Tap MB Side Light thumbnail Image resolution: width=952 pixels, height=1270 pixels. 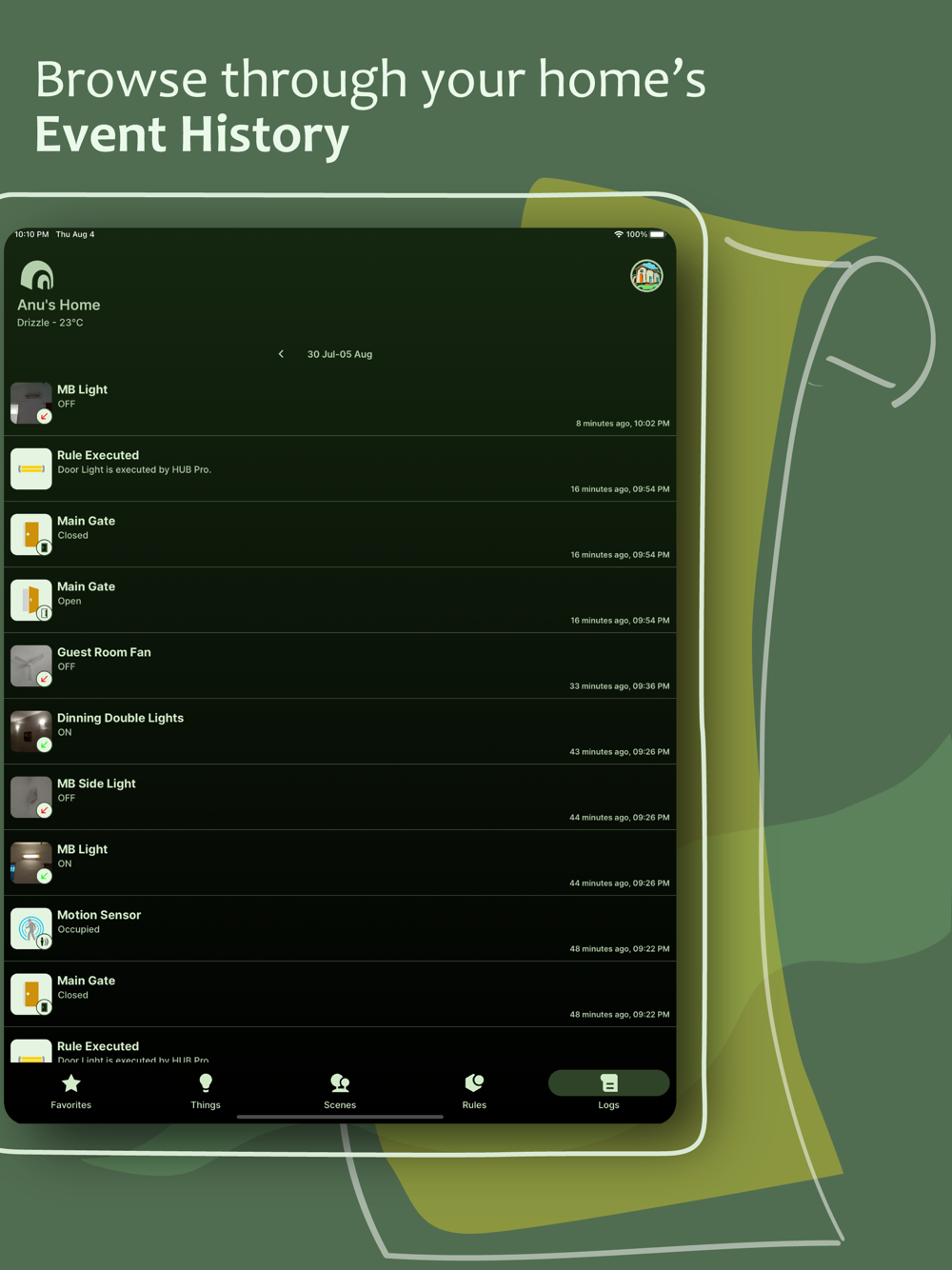point(30,797)
